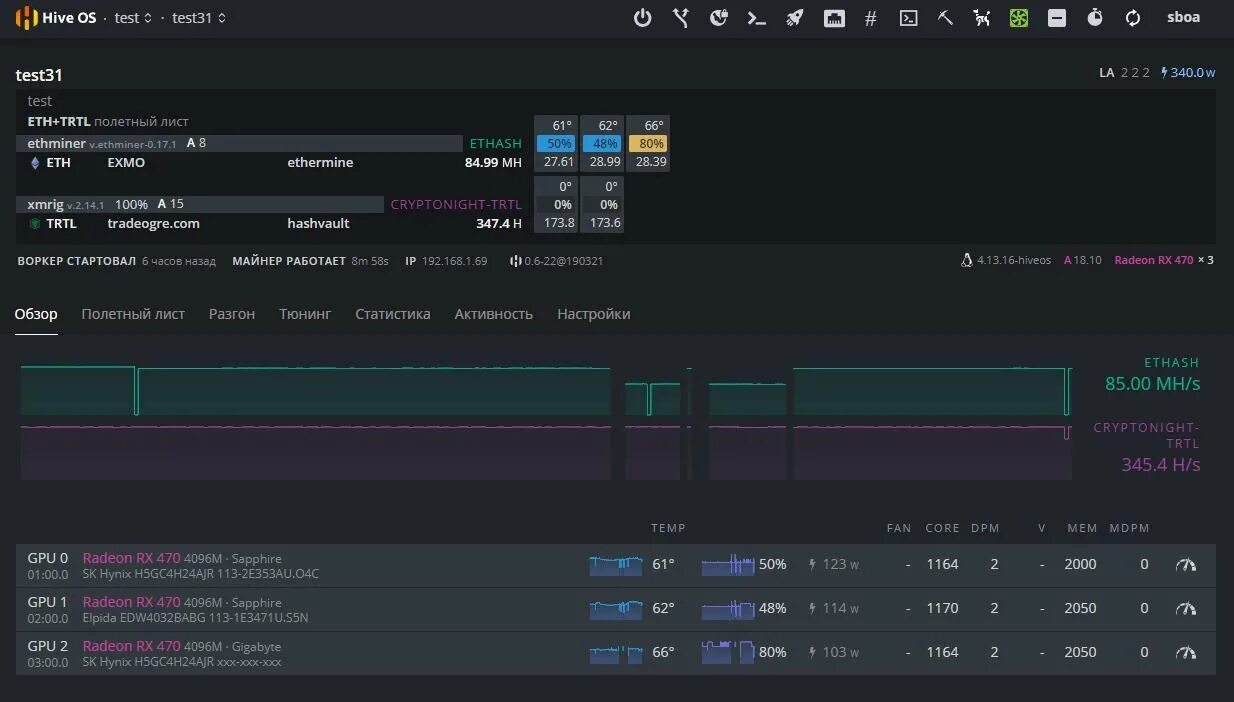Screen dimensions: 1234x702
Task: Click the yellow 80% fan badge
Action: [x=648, y=144]
